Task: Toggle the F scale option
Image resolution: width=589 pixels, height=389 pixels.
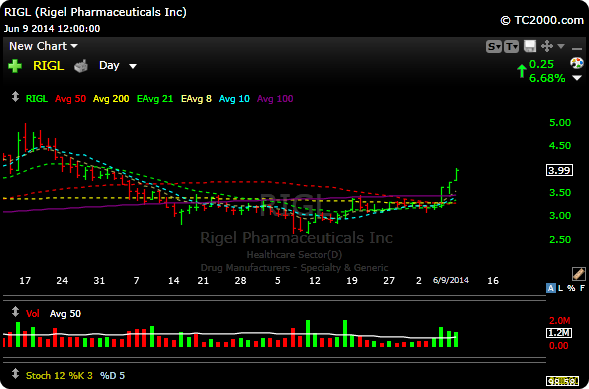Action: click(582, 288)
